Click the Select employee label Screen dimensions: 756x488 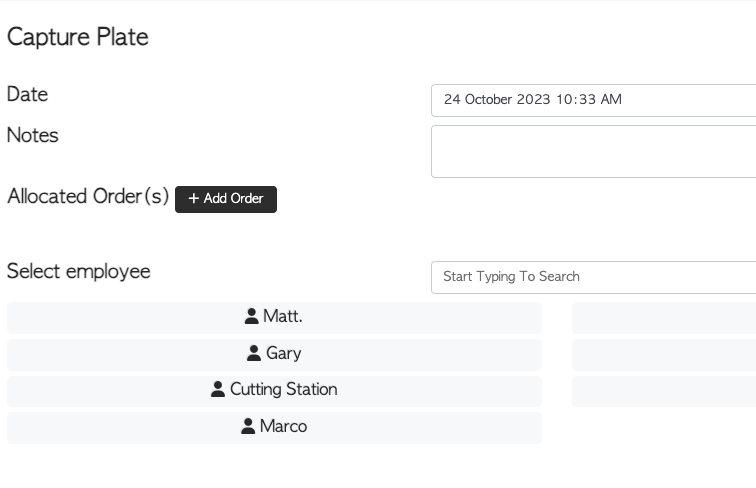coord(78,272)
